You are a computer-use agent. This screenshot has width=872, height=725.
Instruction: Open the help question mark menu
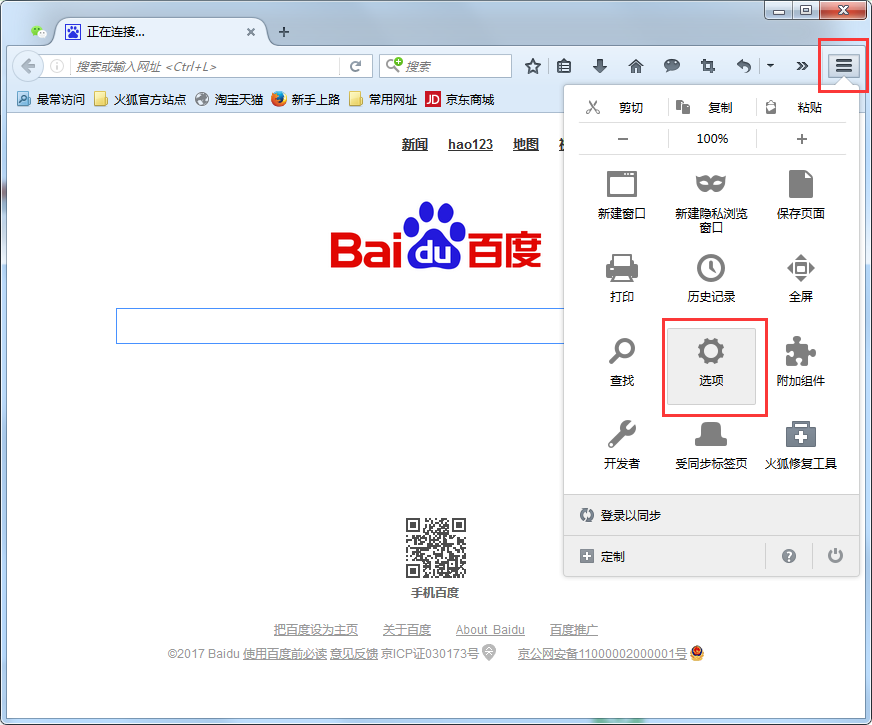click(x=789, y=556)
